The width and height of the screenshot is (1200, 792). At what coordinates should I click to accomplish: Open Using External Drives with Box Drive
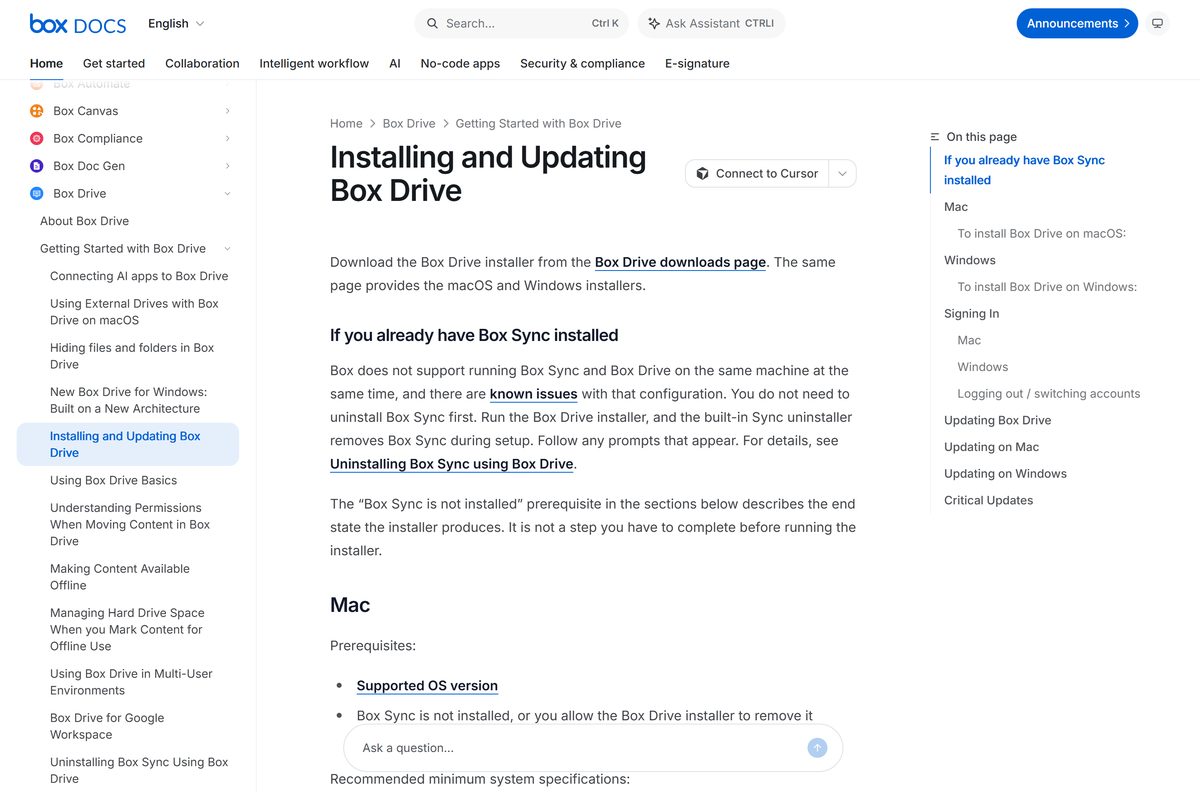coord(134,312)
